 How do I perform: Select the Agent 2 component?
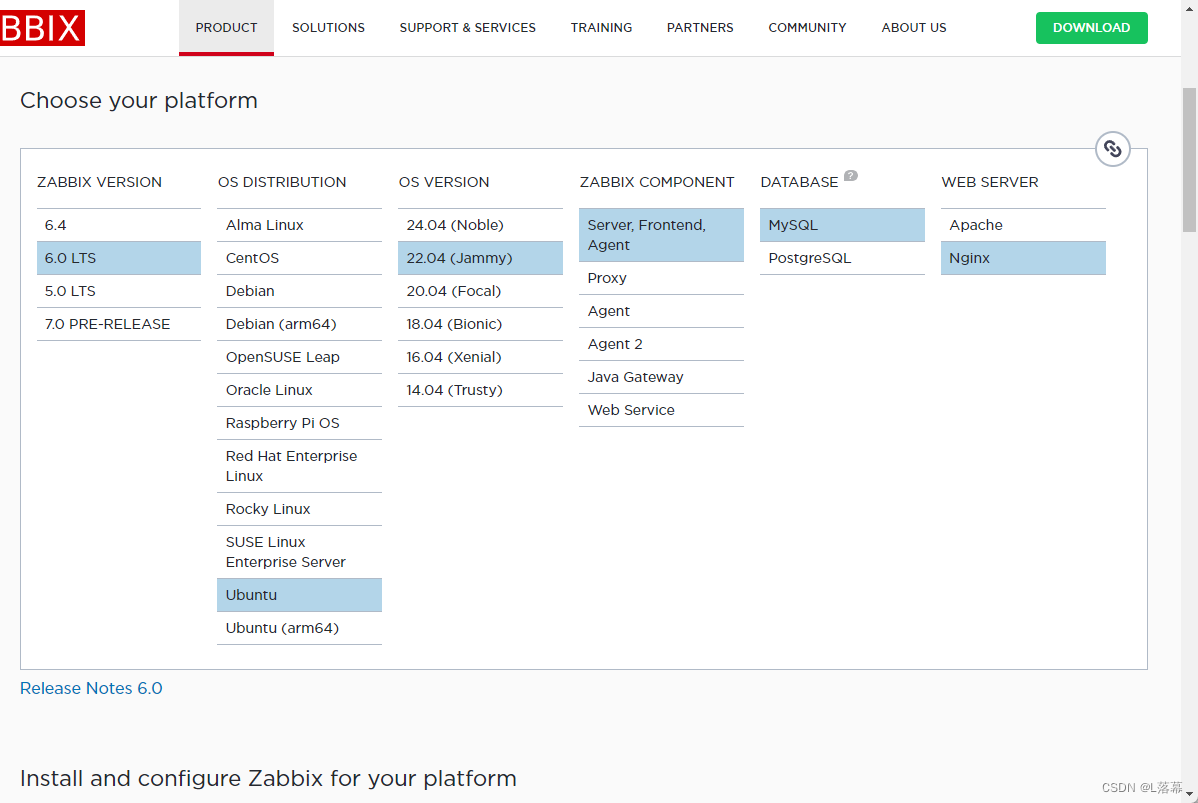pyautogui.click(x=662, y=344)
